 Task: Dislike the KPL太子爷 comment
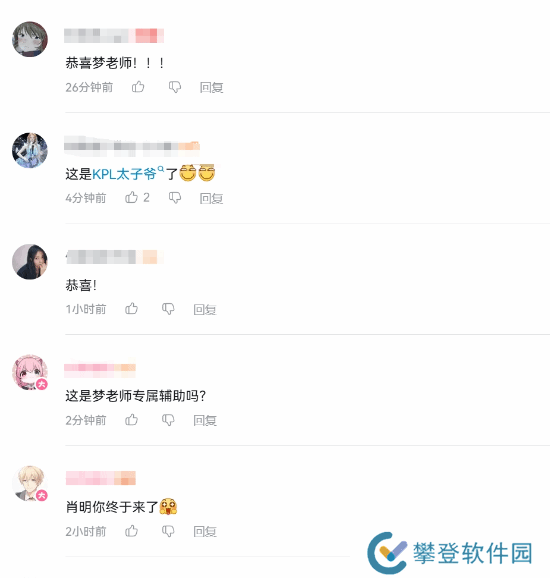pos(175,198)
